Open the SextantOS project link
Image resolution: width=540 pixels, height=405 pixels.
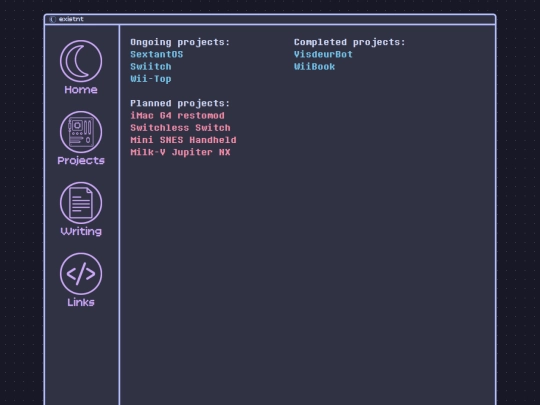click(157, 54)
